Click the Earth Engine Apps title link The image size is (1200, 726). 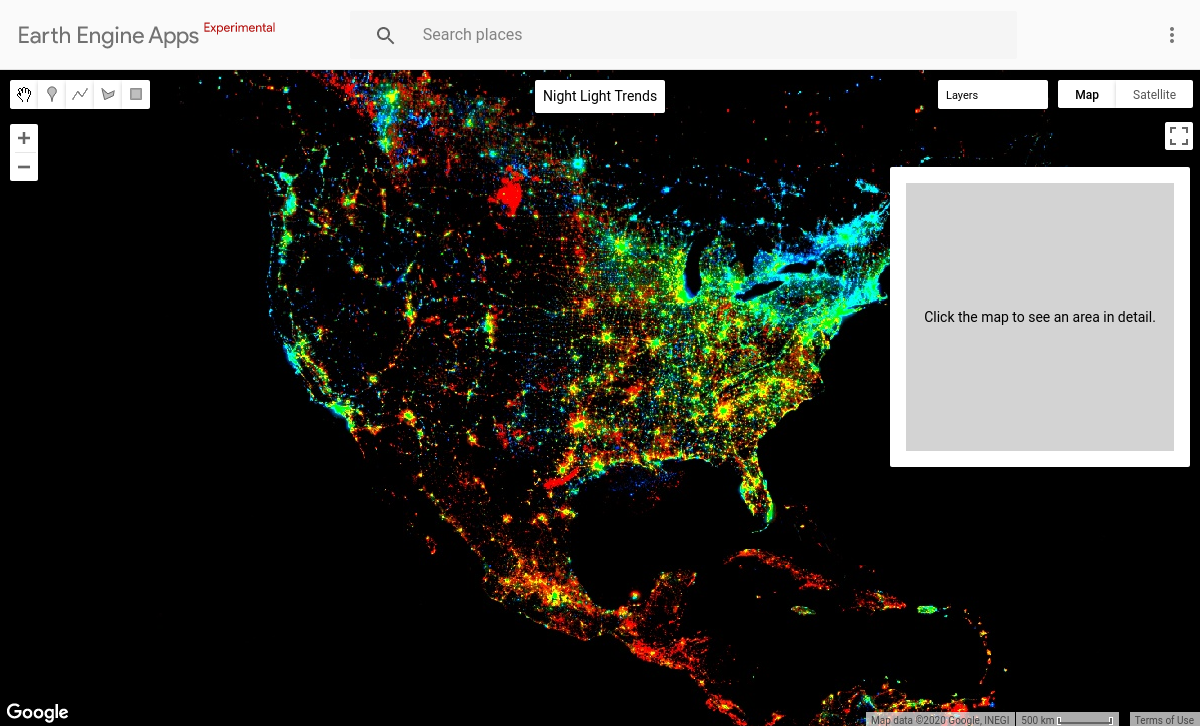click(x=110, y=35)
